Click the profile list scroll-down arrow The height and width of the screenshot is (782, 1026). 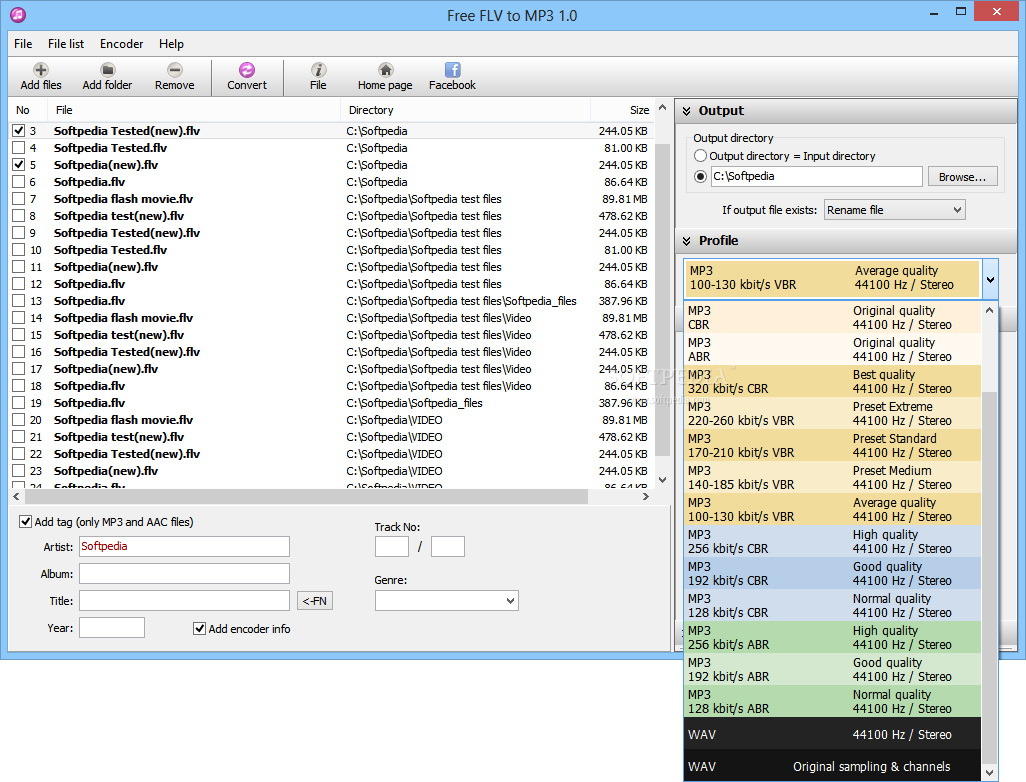tap(989, 773)
